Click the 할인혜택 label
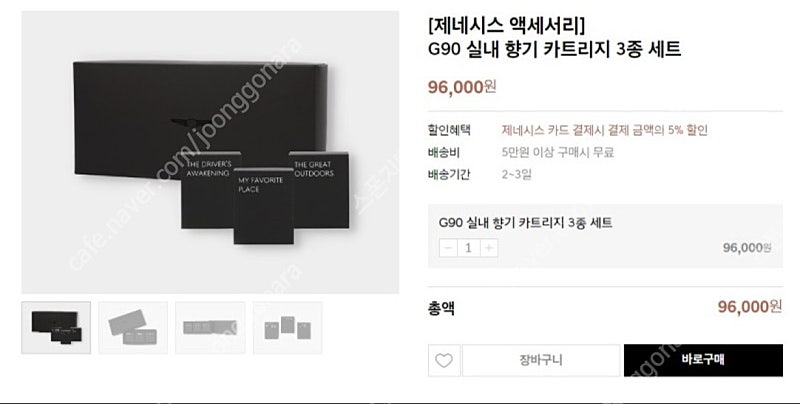800x404 pixels. (449, 130)
